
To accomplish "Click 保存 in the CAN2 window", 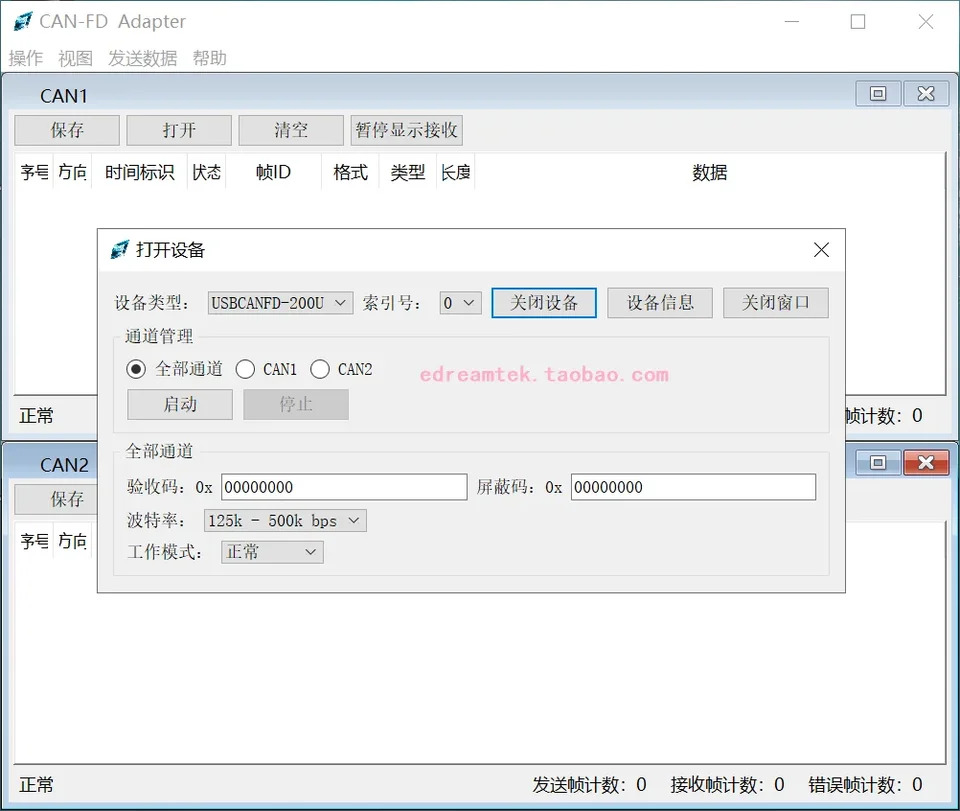I will [x=56, y=499].
